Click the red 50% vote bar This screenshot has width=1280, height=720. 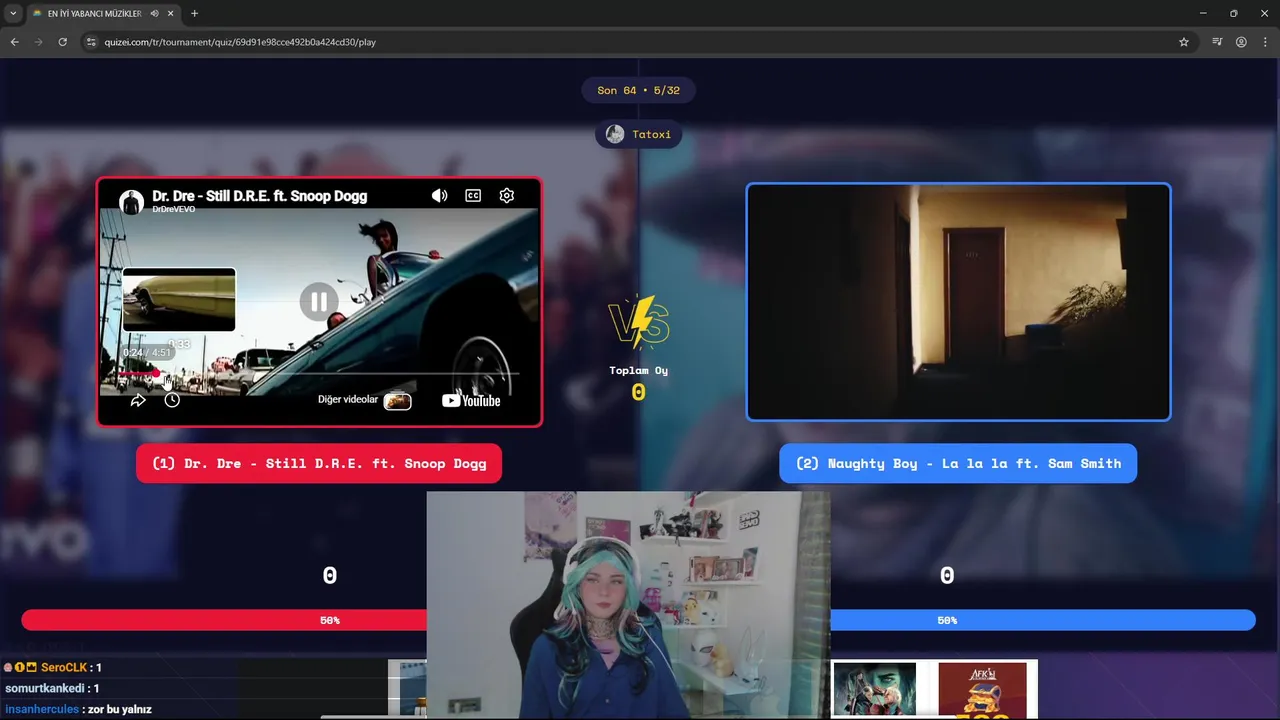coord(224,620)
